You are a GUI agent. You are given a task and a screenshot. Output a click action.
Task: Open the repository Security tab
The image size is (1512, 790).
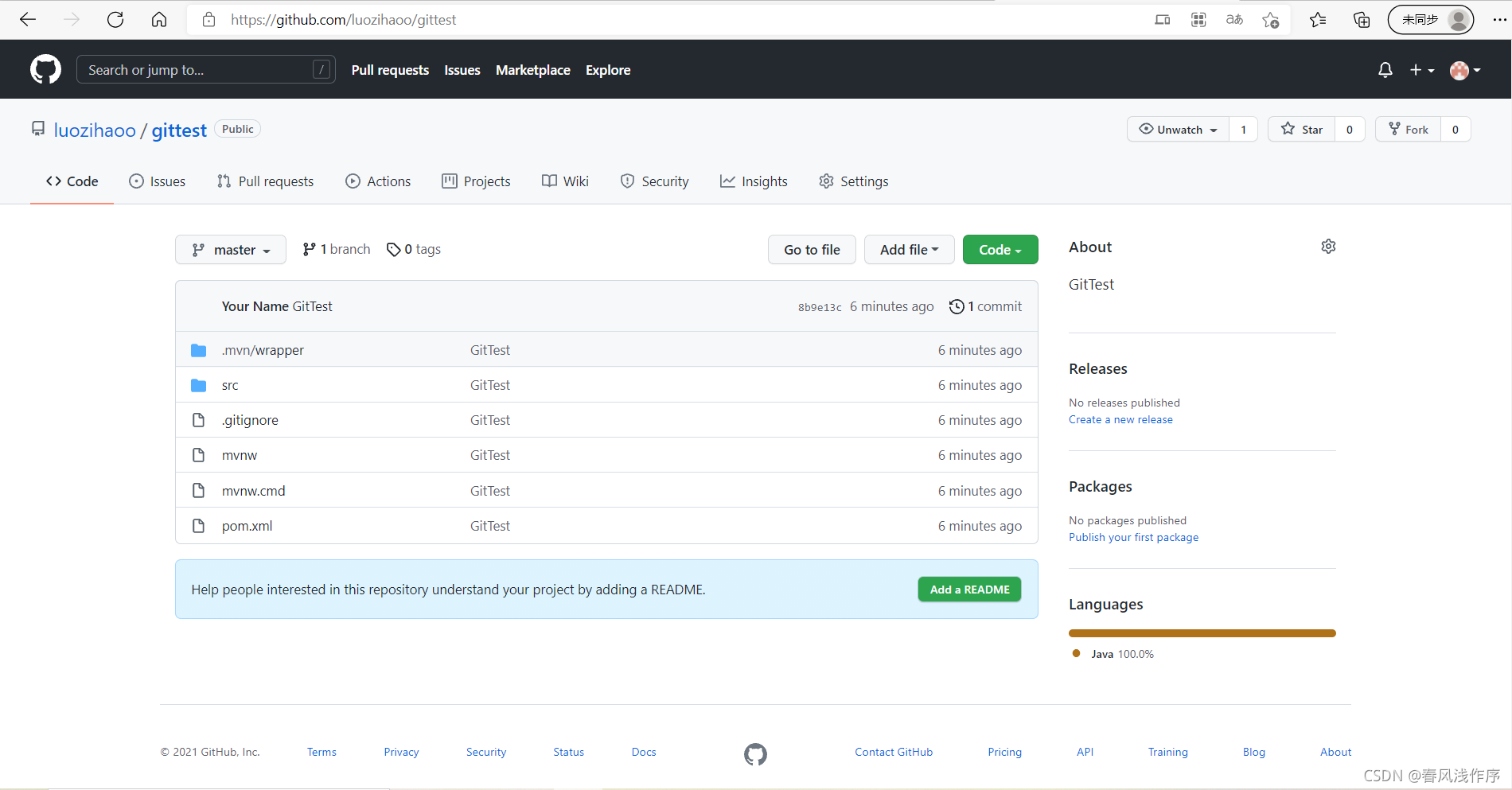click(x=655, y=181)
